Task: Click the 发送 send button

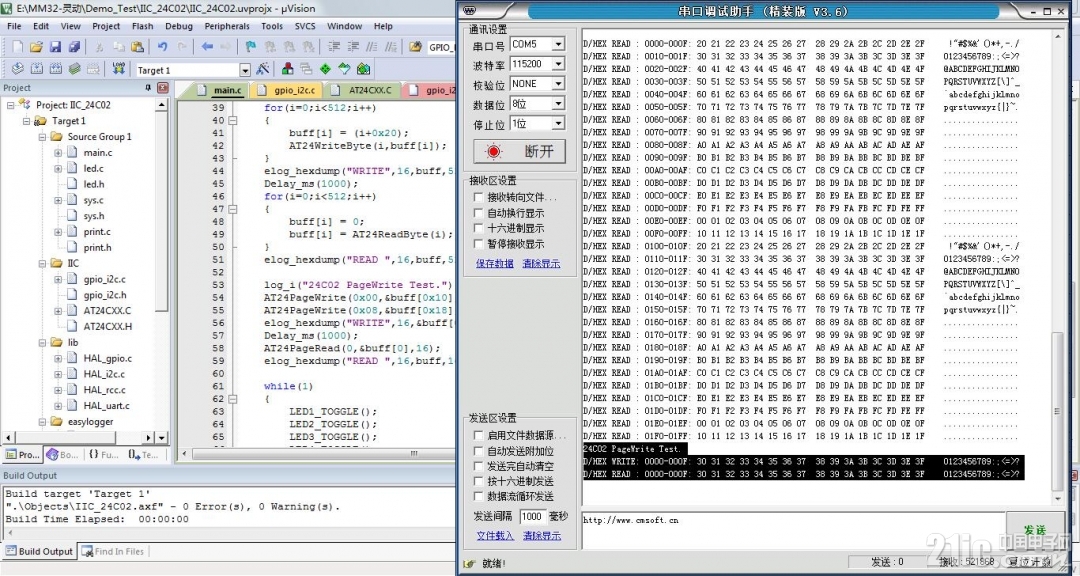Action: [1035, 530]
